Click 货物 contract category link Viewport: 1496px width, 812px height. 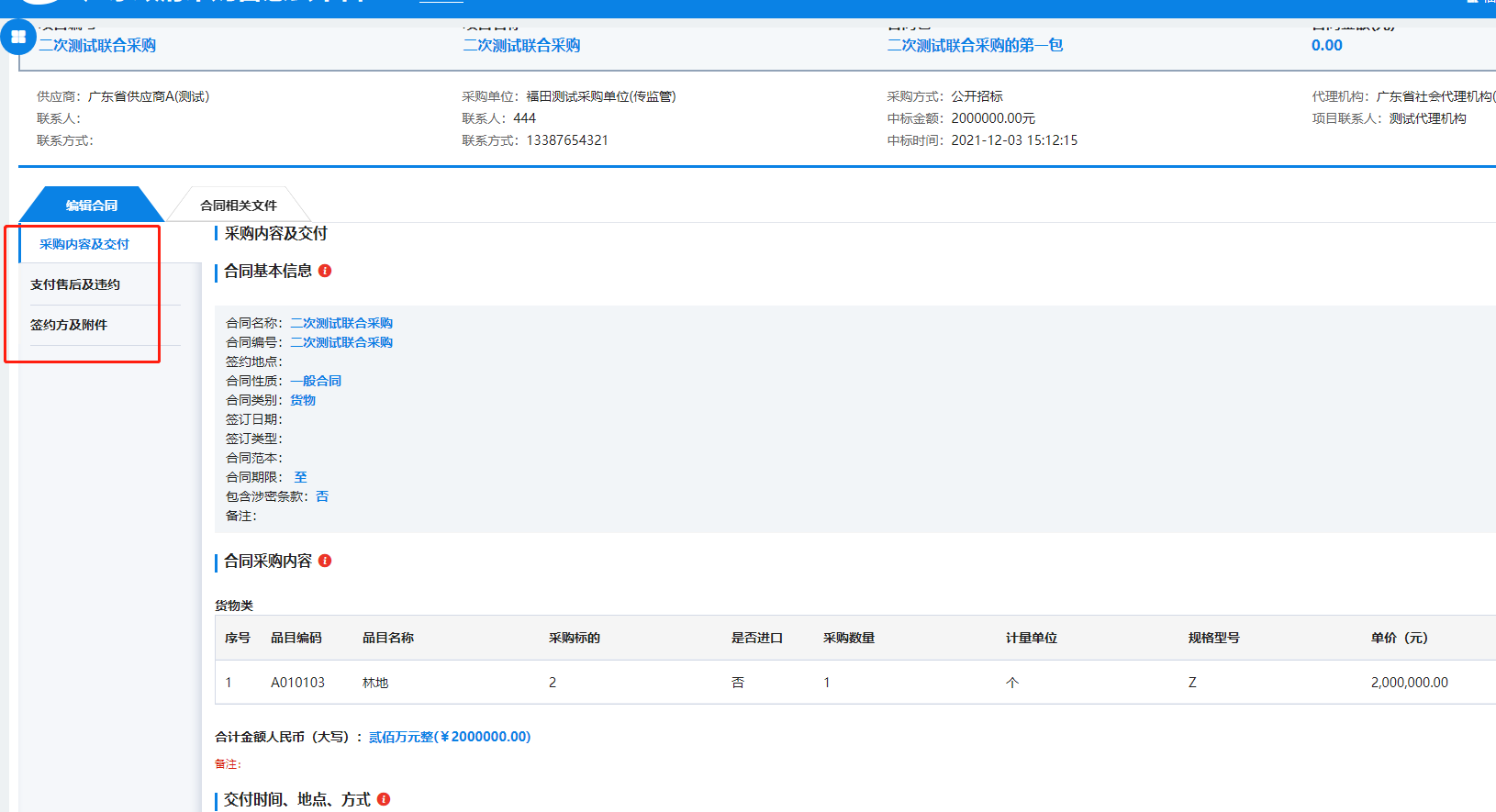tap(303, 400)
